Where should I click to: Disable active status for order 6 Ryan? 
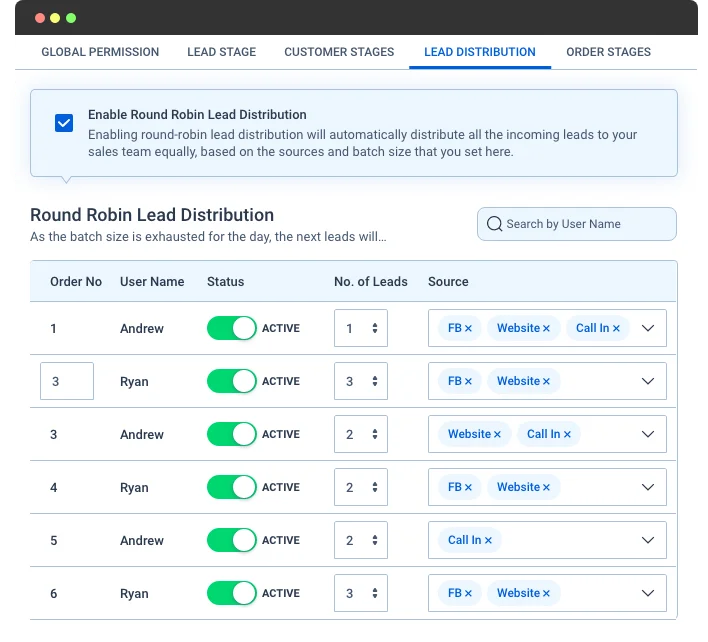[x=232, y=593]
